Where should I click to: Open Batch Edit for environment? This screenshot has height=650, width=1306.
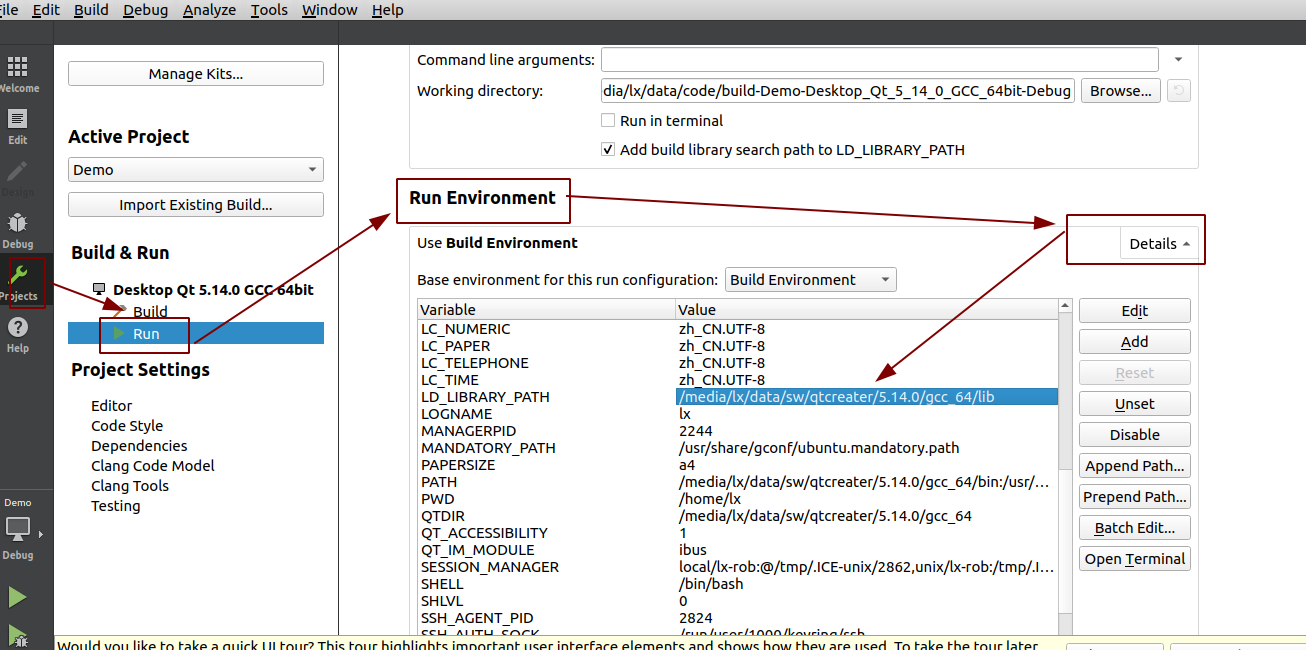click(1135, 528)
